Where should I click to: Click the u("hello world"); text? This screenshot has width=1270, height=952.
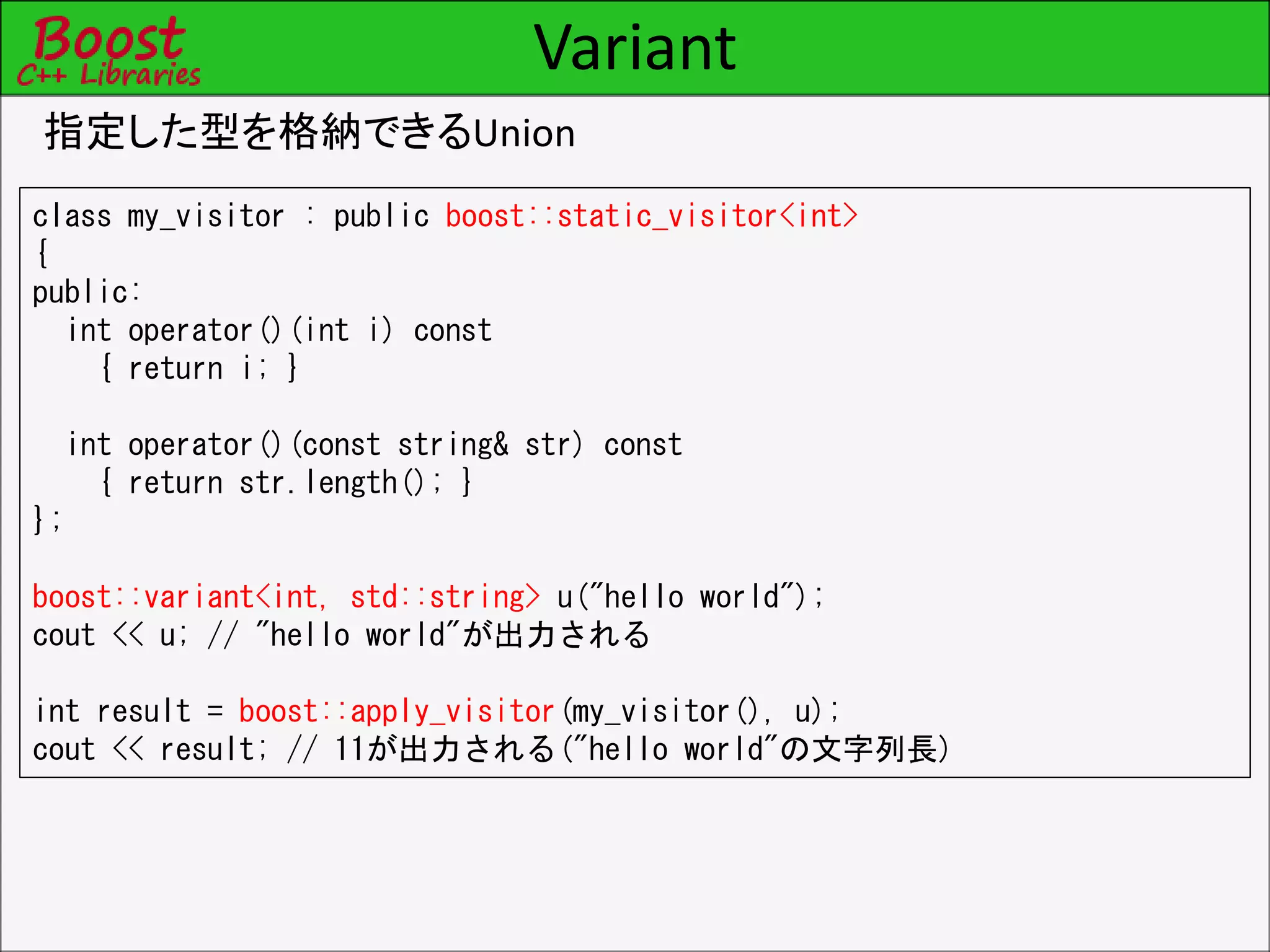[x=690, y=597]
